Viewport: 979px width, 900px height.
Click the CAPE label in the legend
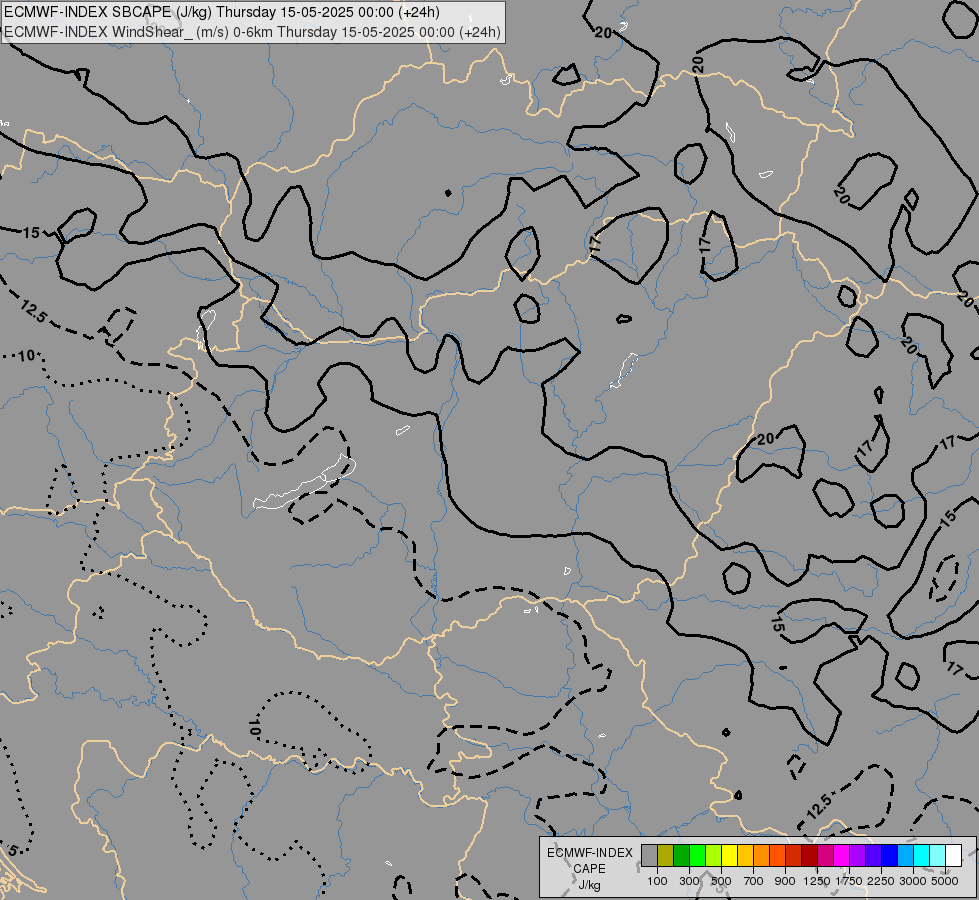[589, 869]
